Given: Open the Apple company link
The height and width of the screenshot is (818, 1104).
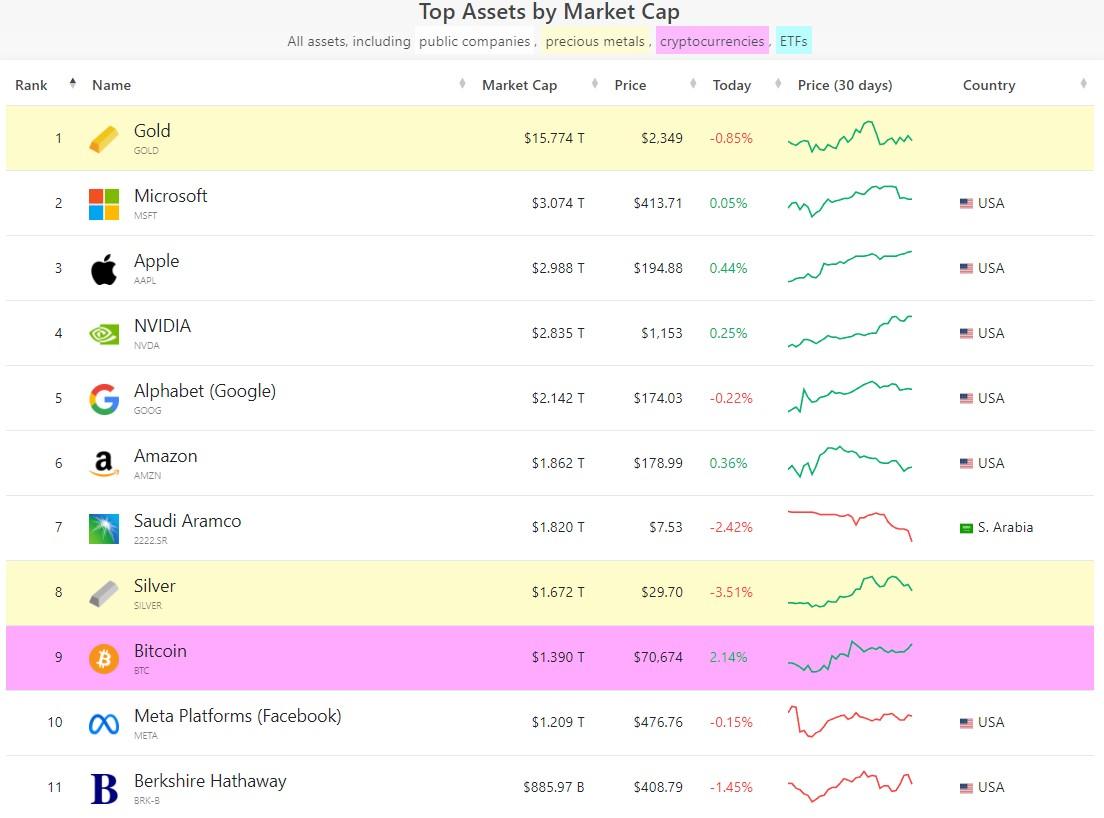Looking at the screenshot, I should [x=156, y=261].
